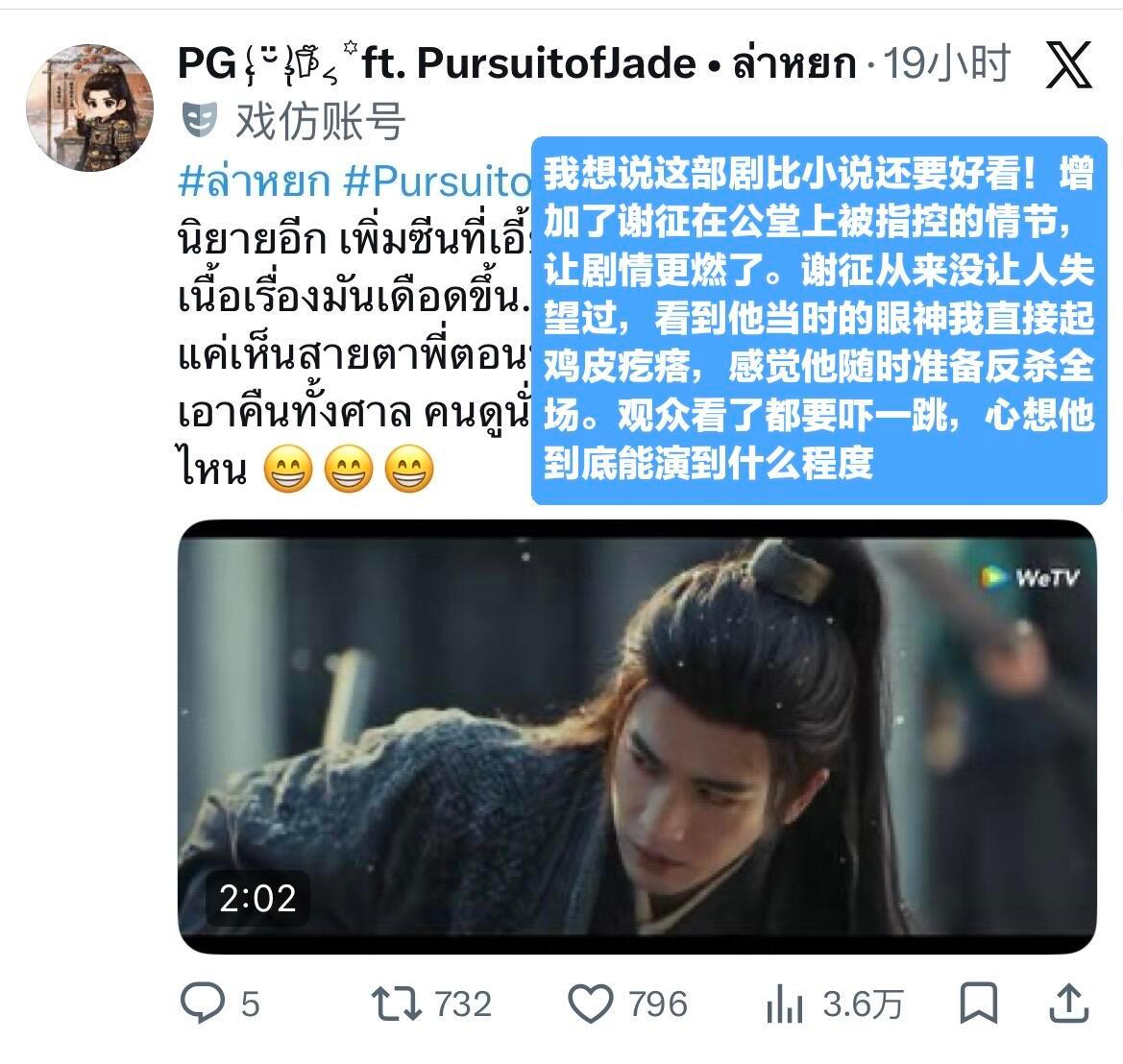Open the PG ft. PursuitofJade display name
This screenshot has height=1064, width=1123.
point(517,63)
